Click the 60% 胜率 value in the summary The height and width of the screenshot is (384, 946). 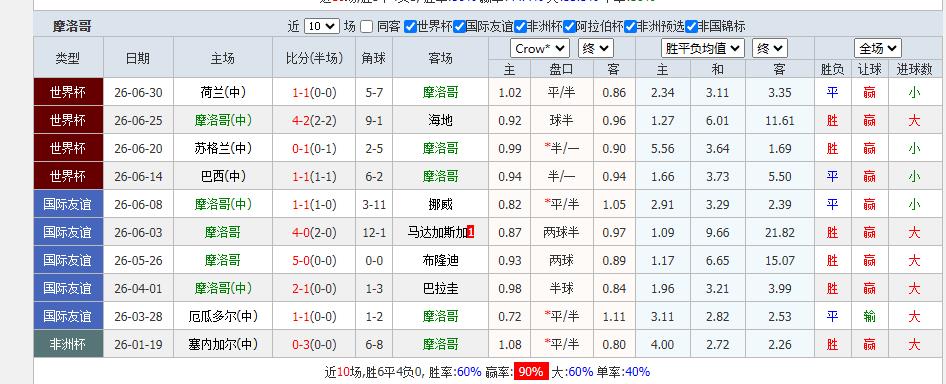coord(468,372)
